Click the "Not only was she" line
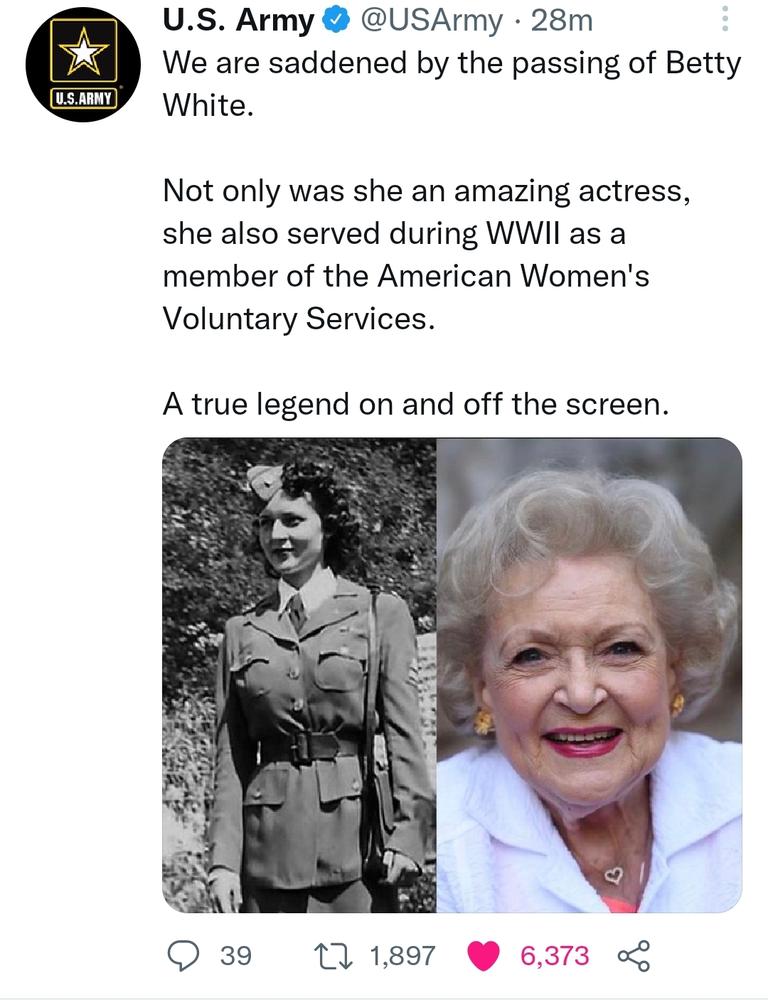 click(426, 190)
